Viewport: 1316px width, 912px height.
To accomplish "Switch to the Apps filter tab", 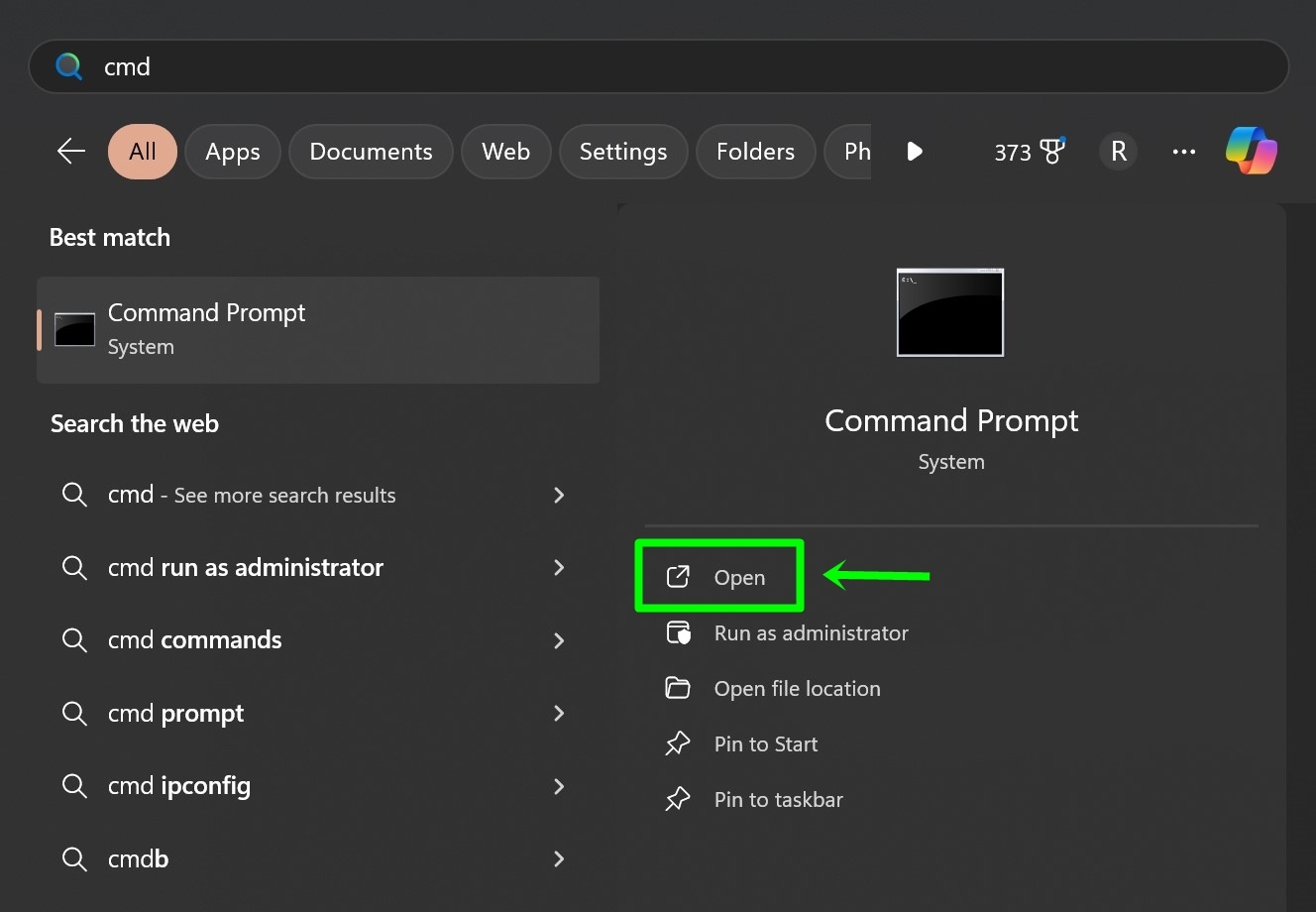I will pyautogui.click(x=233, y=152).
